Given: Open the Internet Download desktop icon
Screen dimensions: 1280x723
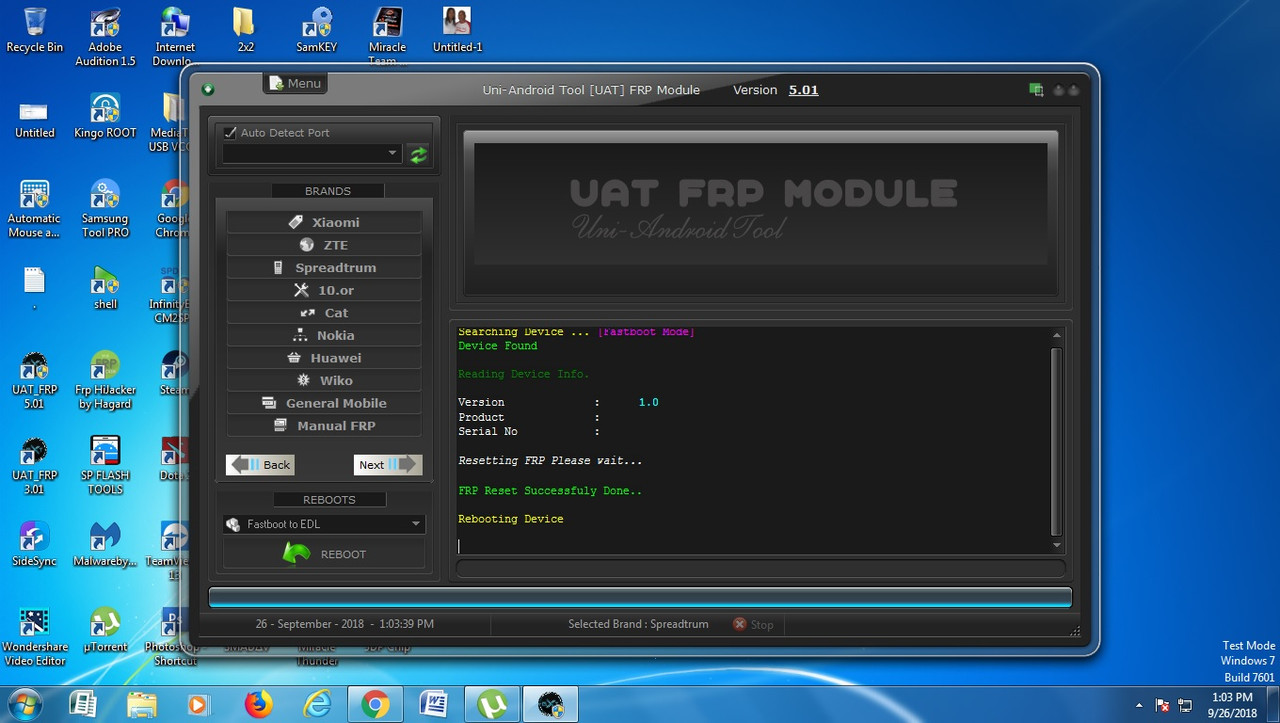Looking at the screenshot, I should click(175, 37).
